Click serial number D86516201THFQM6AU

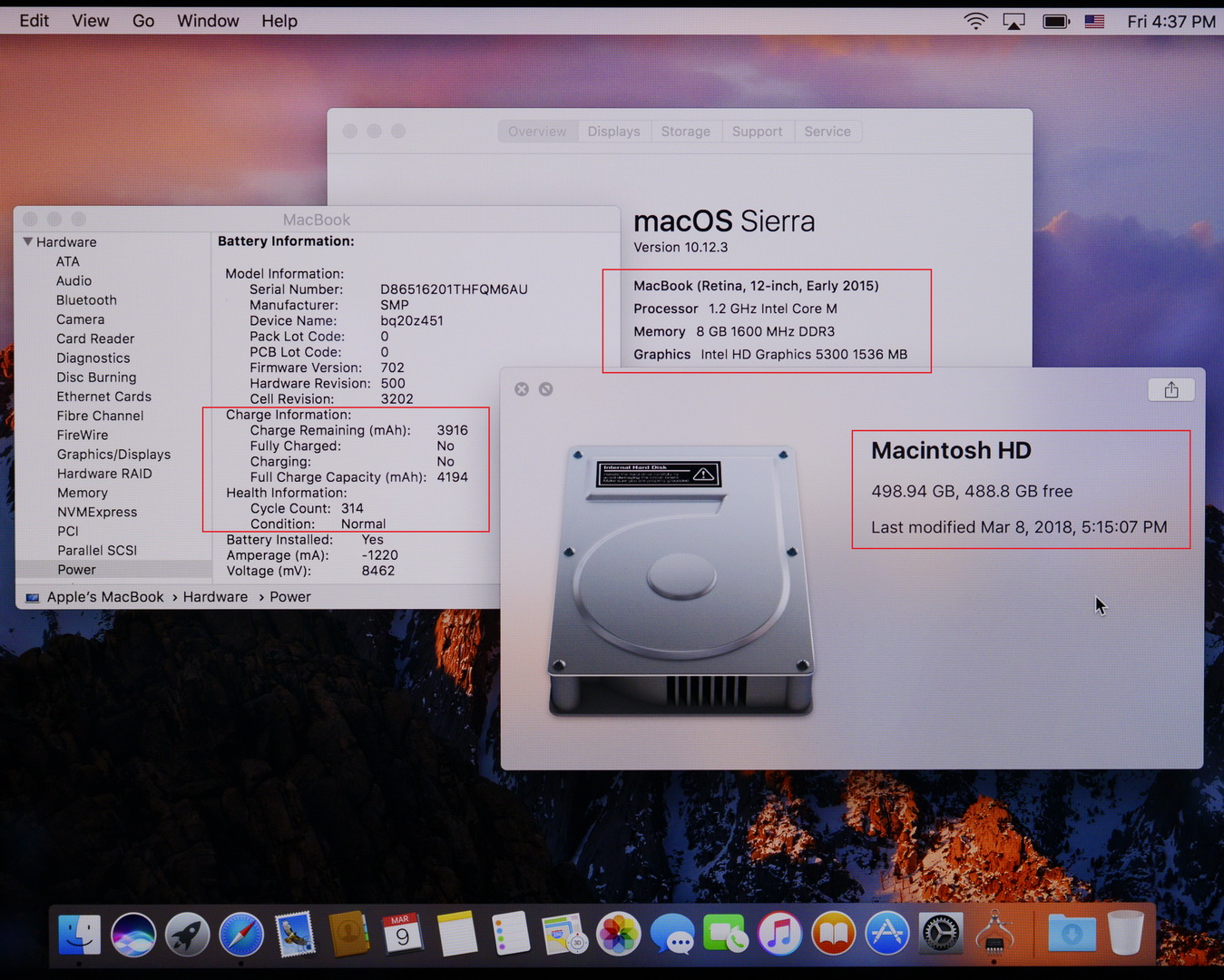pyautogui.click(x=454, y=289)
